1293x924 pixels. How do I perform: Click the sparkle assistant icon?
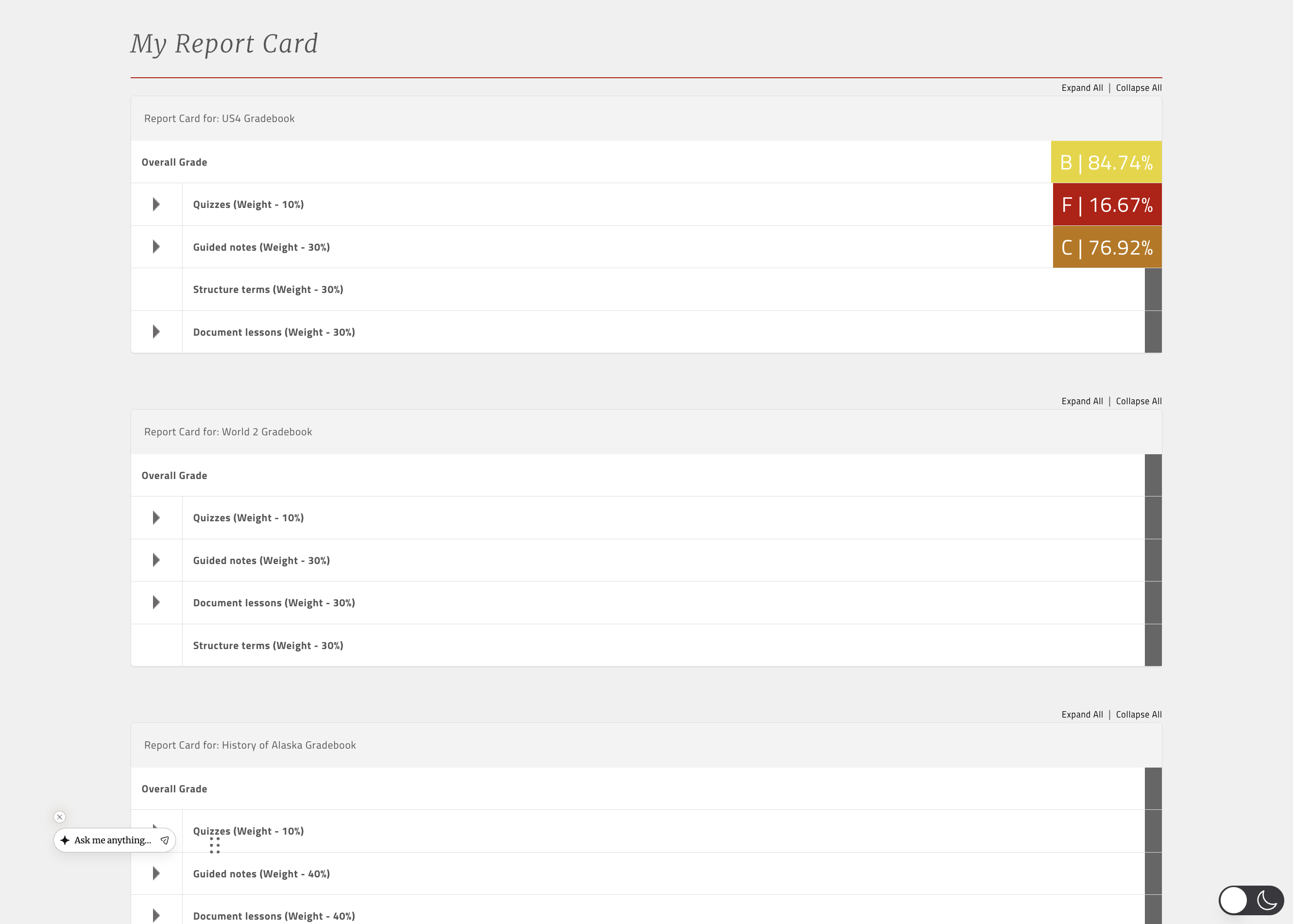coord(65,840)
